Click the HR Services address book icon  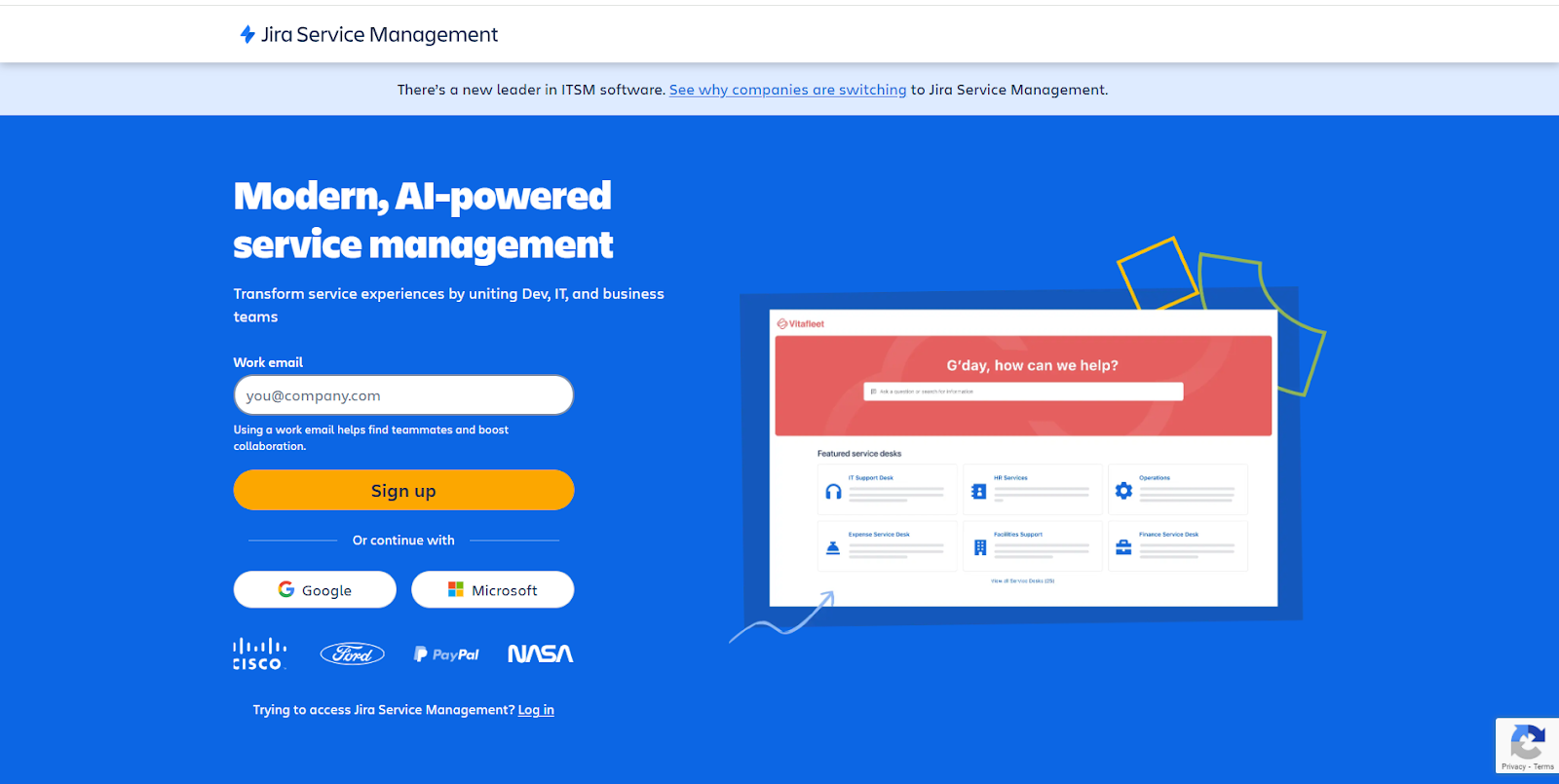click(x=979, y=492)
